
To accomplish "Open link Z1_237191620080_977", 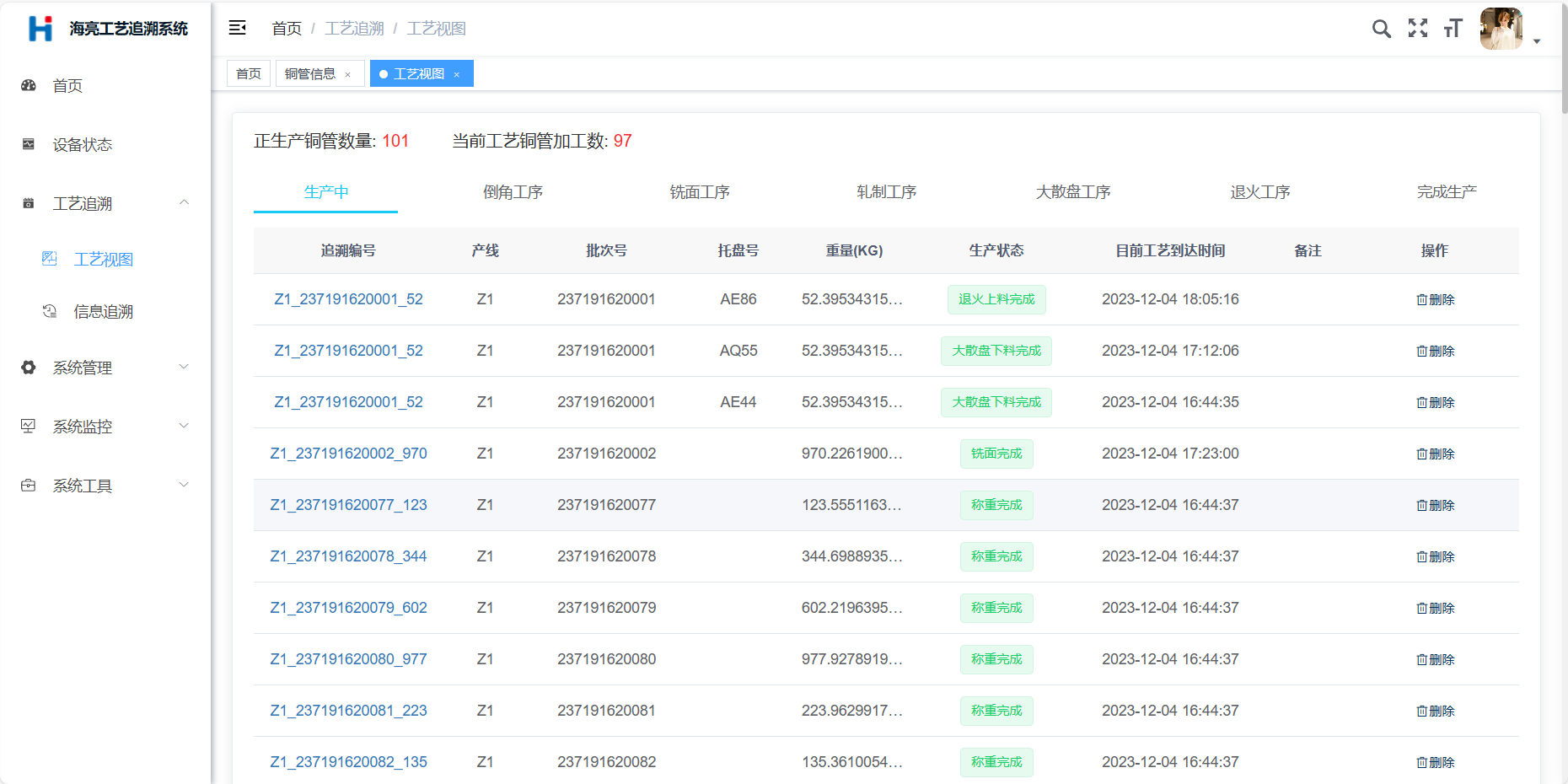I will click(x=348, y=659).
